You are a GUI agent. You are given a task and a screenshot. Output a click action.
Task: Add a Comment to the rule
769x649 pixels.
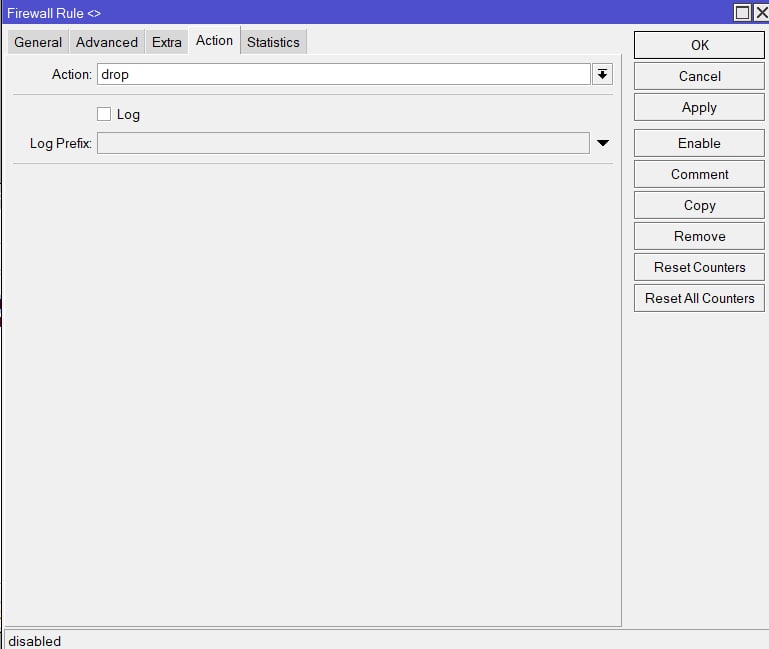699,174
